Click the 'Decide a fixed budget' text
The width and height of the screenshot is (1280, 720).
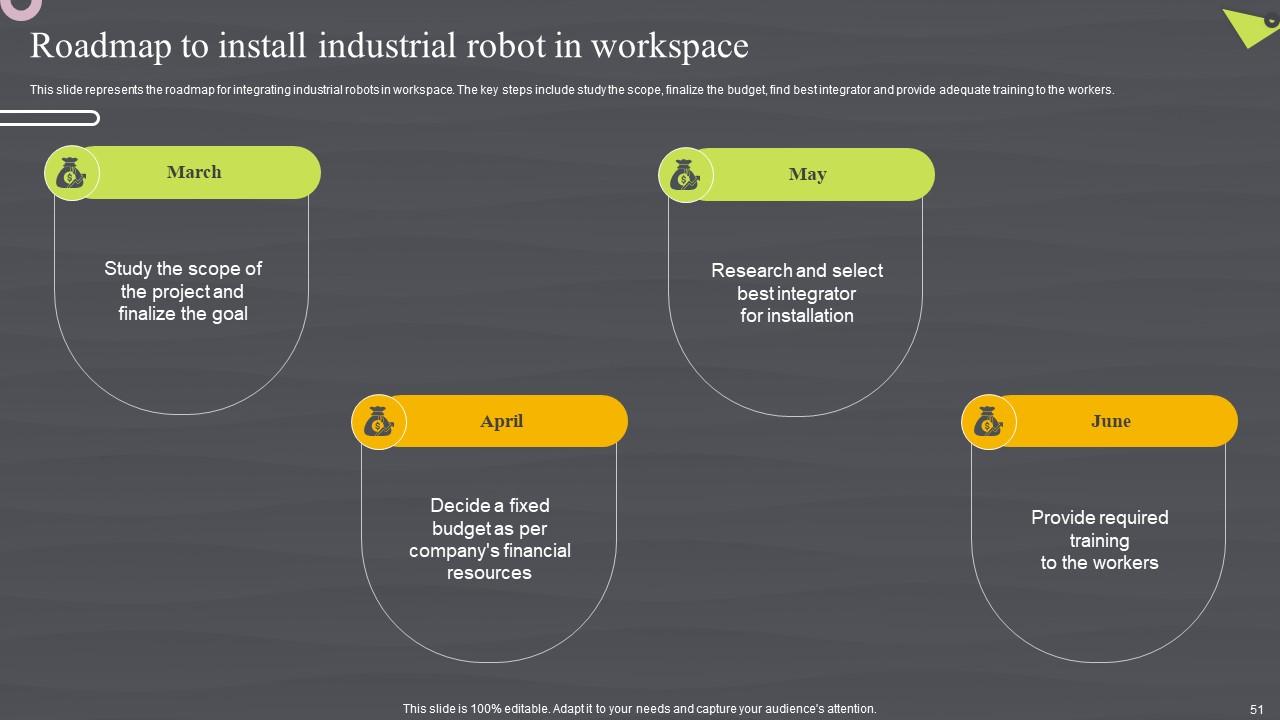489,539
